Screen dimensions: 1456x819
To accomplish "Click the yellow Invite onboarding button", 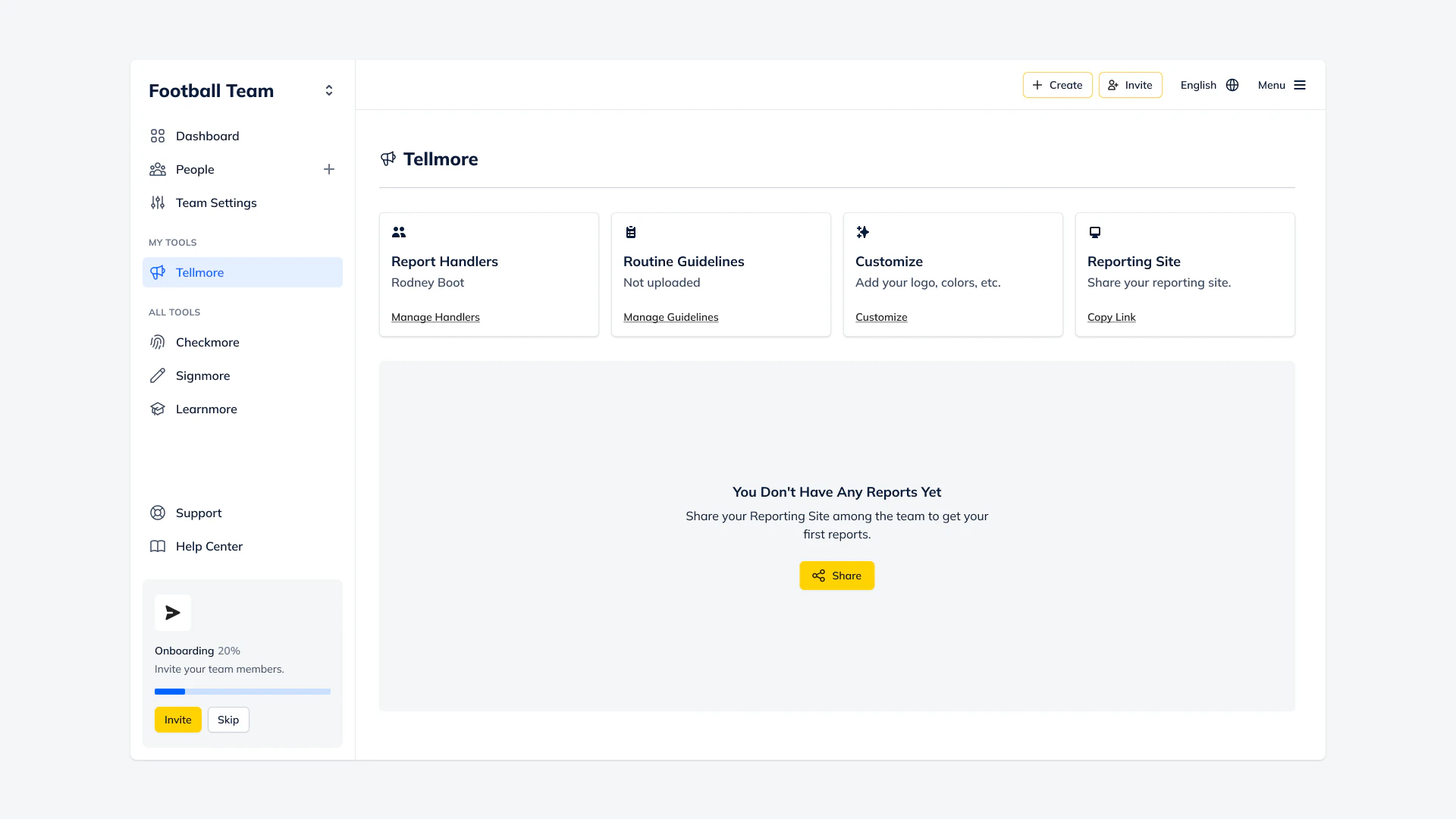I will pos(178,720).
